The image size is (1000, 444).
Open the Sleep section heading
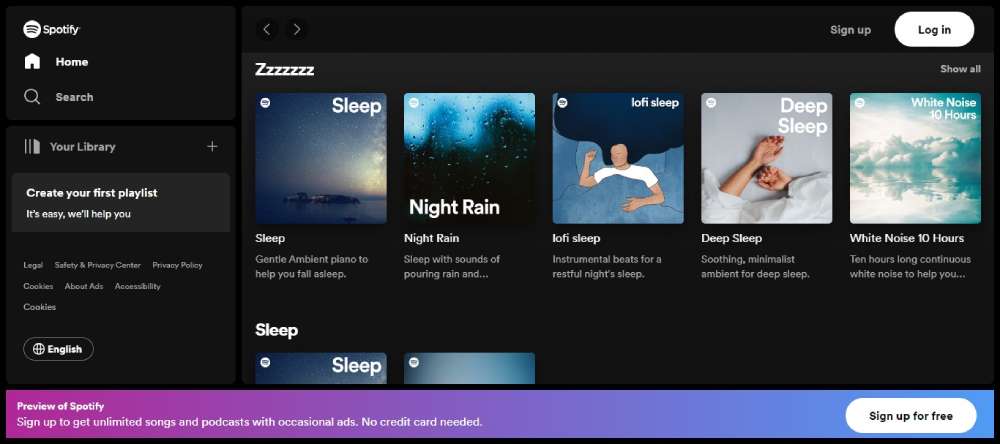[x=276, y=330]
